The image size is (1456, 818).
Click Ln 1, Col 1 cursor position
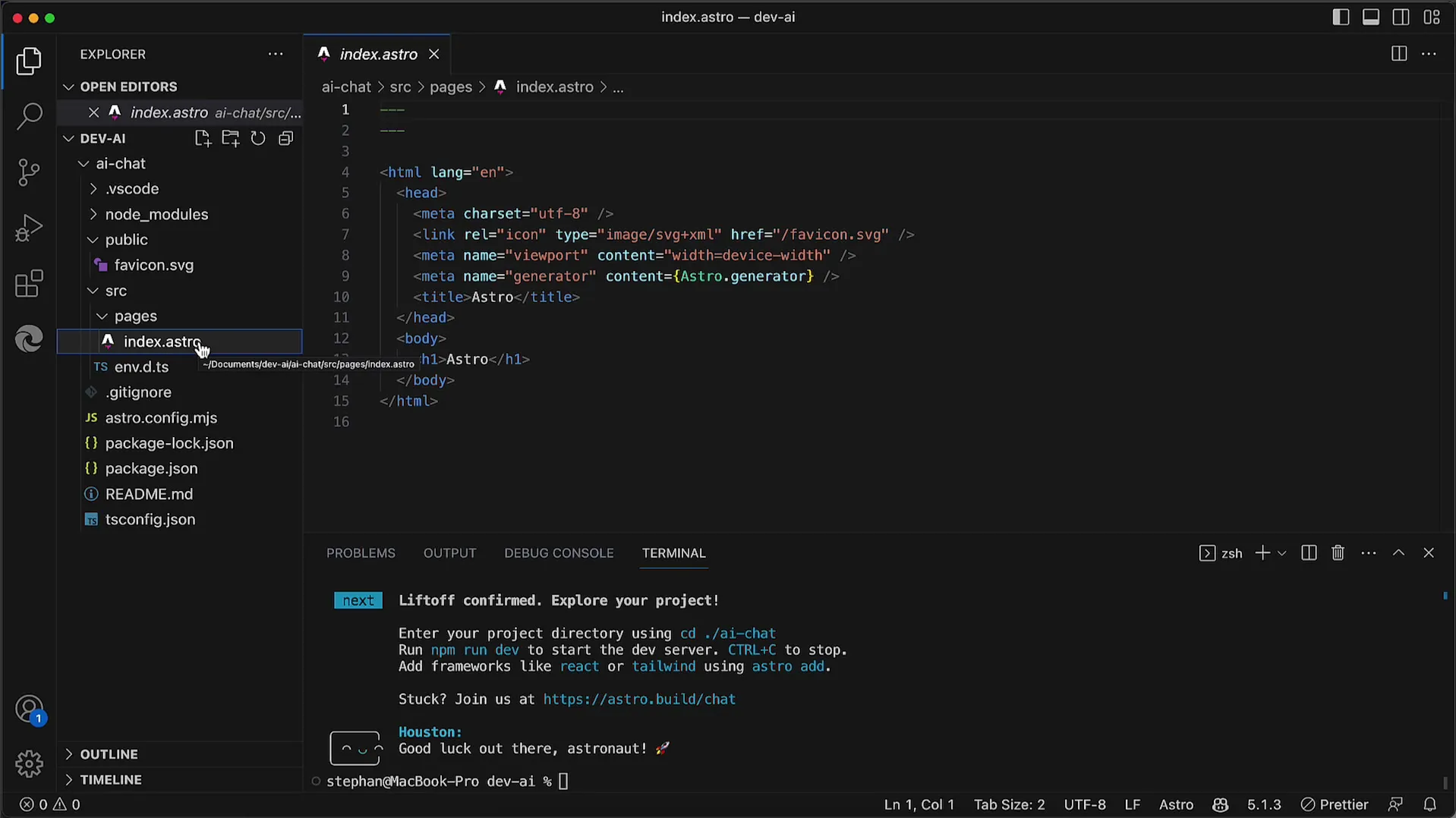[919, 804]
